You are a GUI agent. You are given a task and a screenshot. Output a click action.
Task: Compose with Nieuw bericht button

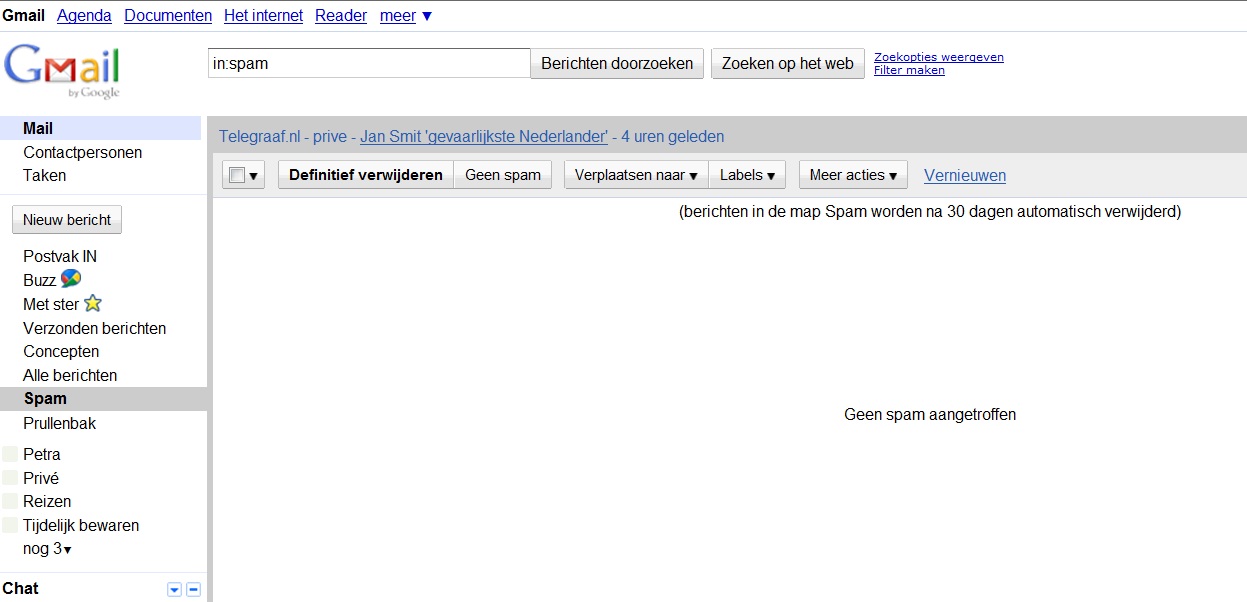pyautogui.click(x=67, y=219)
